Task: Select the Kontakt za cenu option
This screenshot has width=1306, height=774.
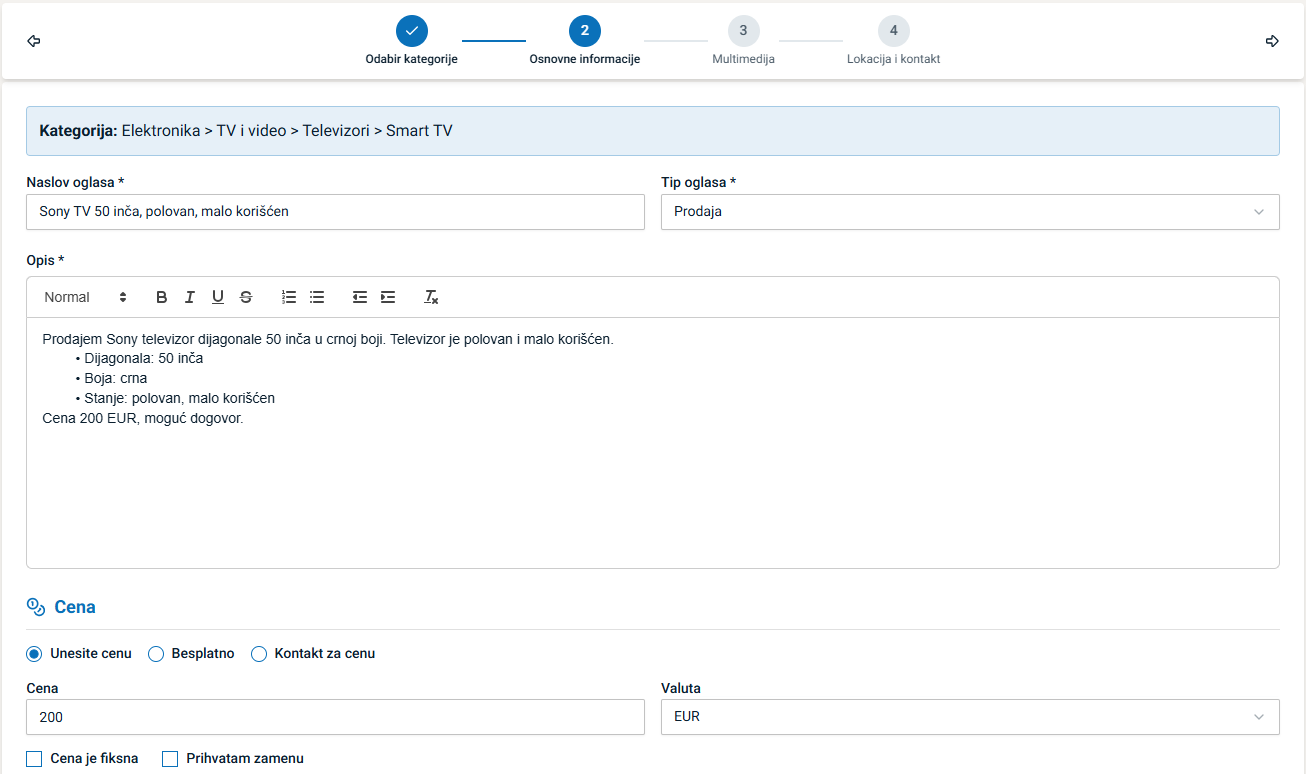Action: tap(259, 654)
